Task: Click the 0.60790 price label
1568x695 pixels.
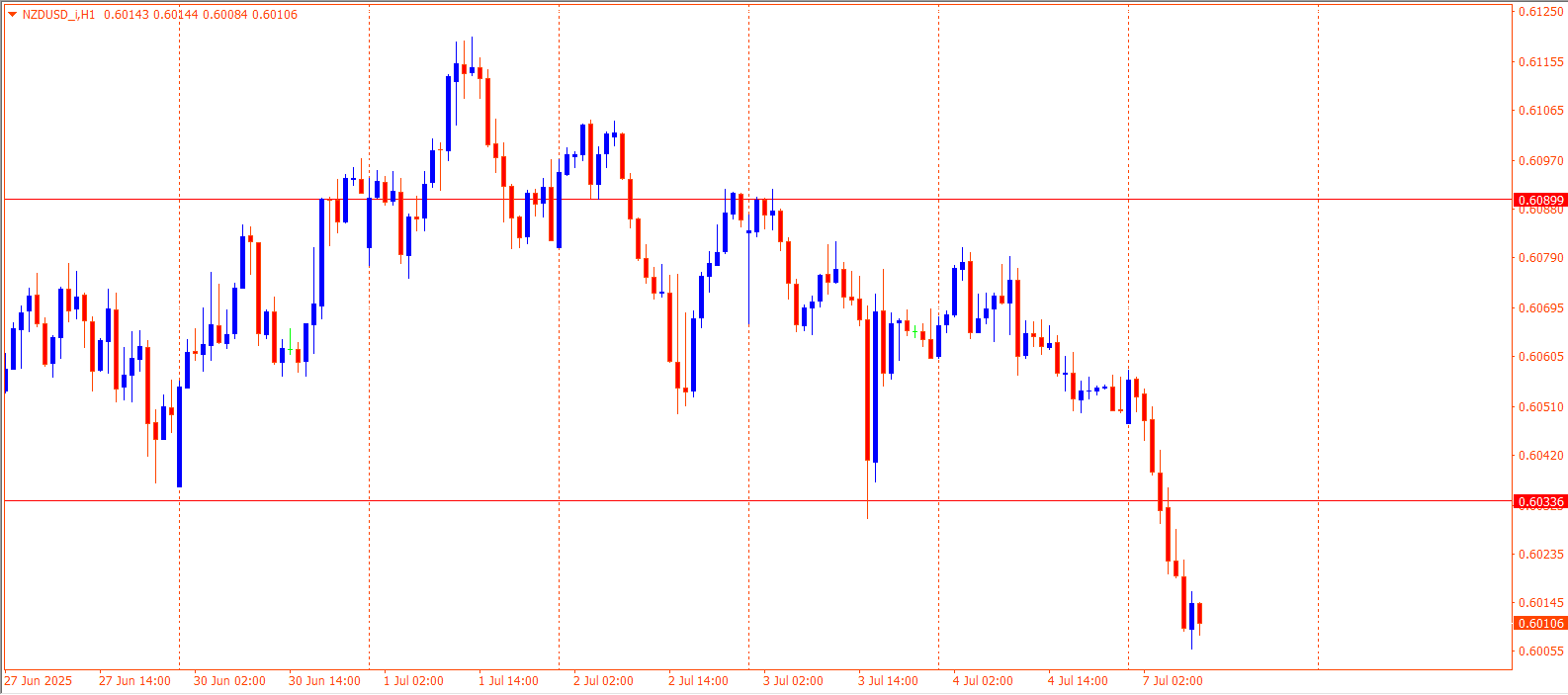Action: (1541, 258)
